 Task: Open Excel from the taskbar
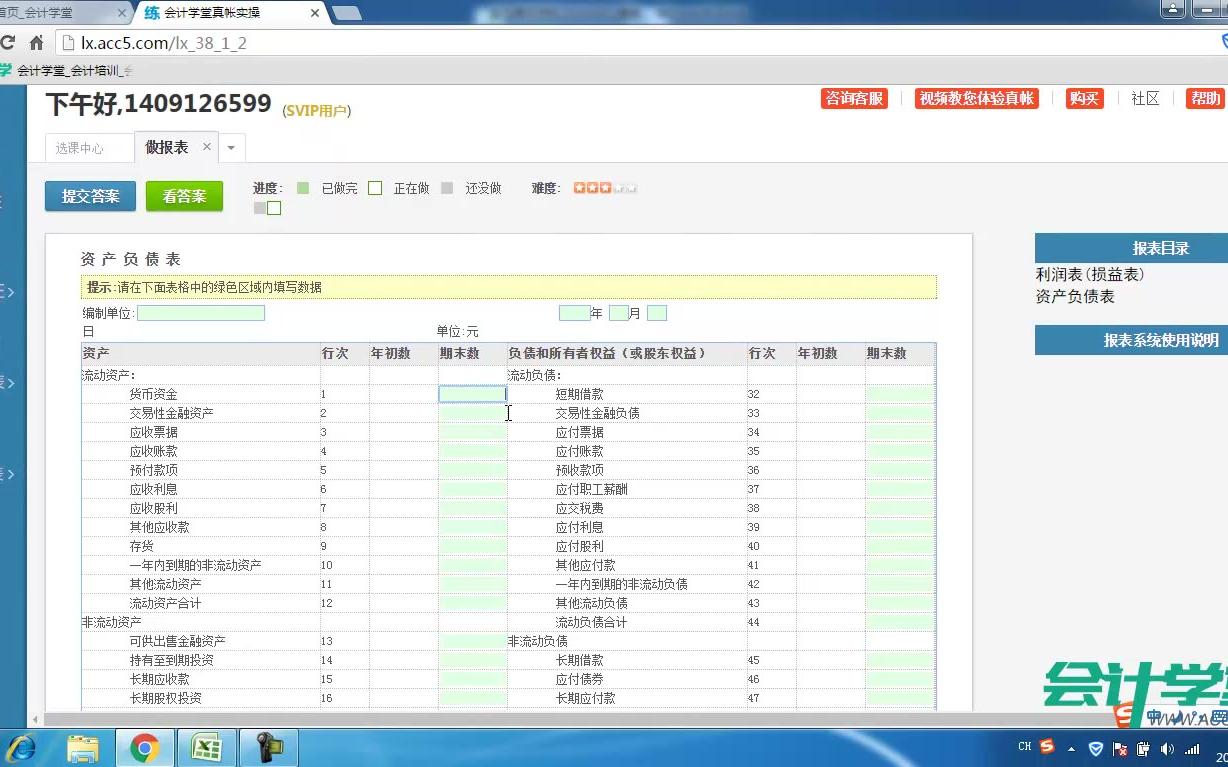pyautogui.click(x=207, y=747)
